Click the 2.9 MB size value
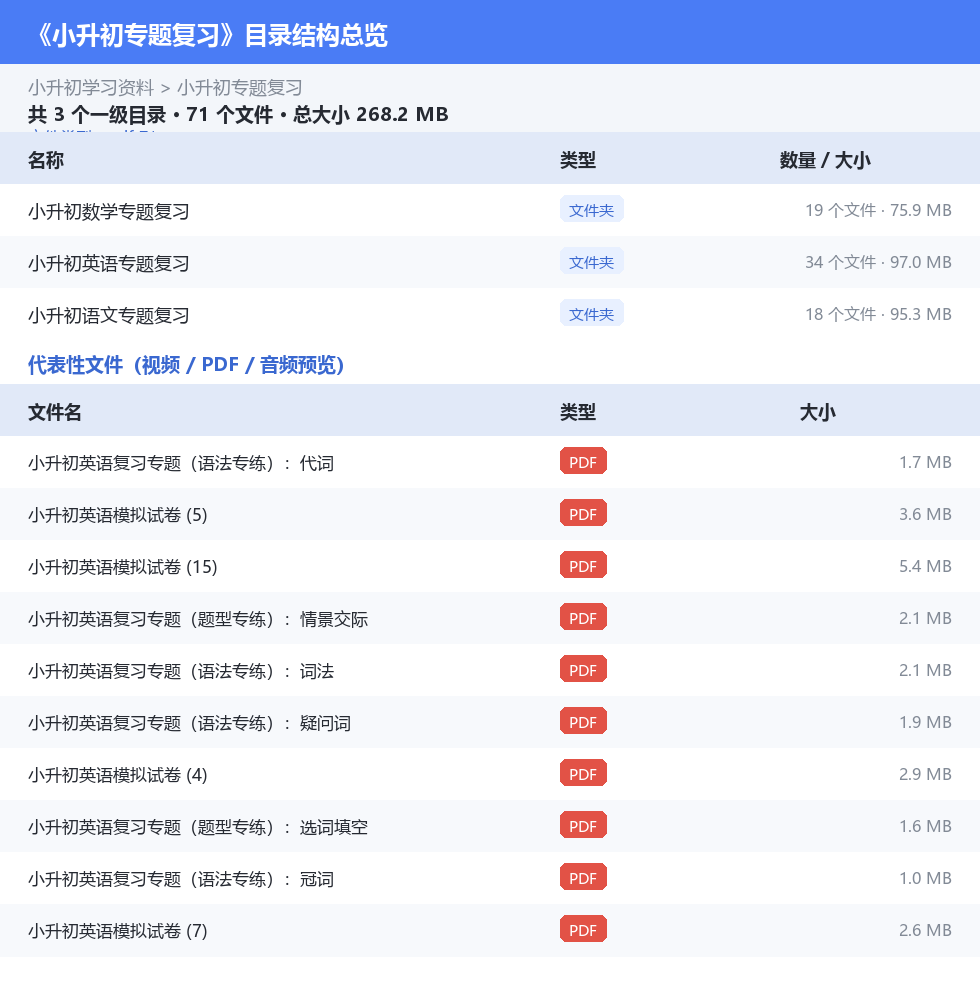Image resolution: width=980 pixels, height=988 pixels. (x=925, y=774)
